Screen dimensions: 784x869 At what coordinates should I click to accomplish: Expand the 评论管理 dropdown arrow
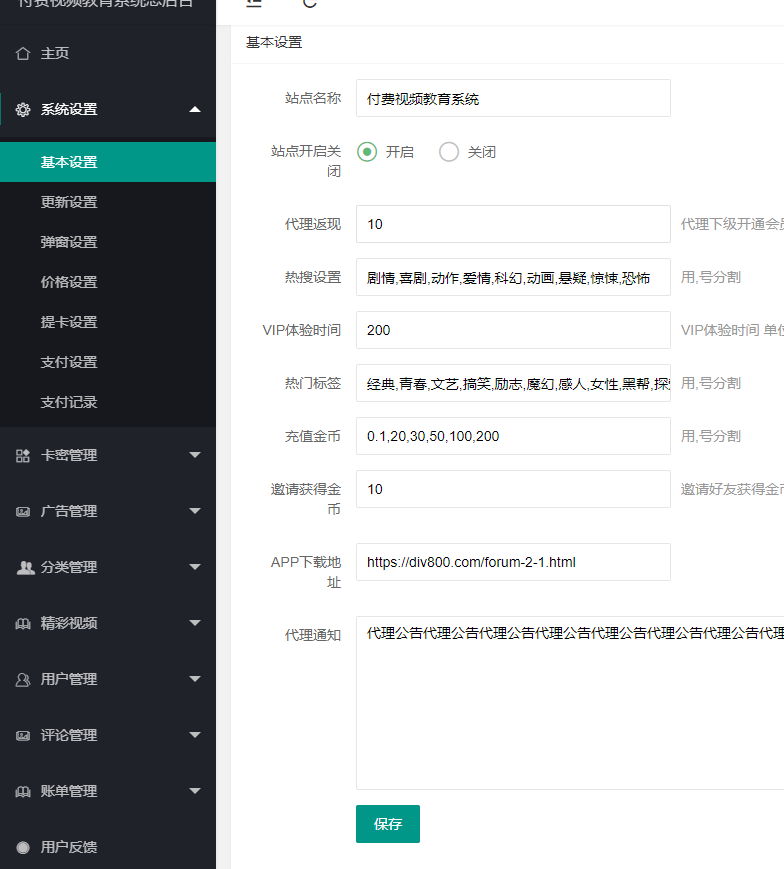pos(195,736)
